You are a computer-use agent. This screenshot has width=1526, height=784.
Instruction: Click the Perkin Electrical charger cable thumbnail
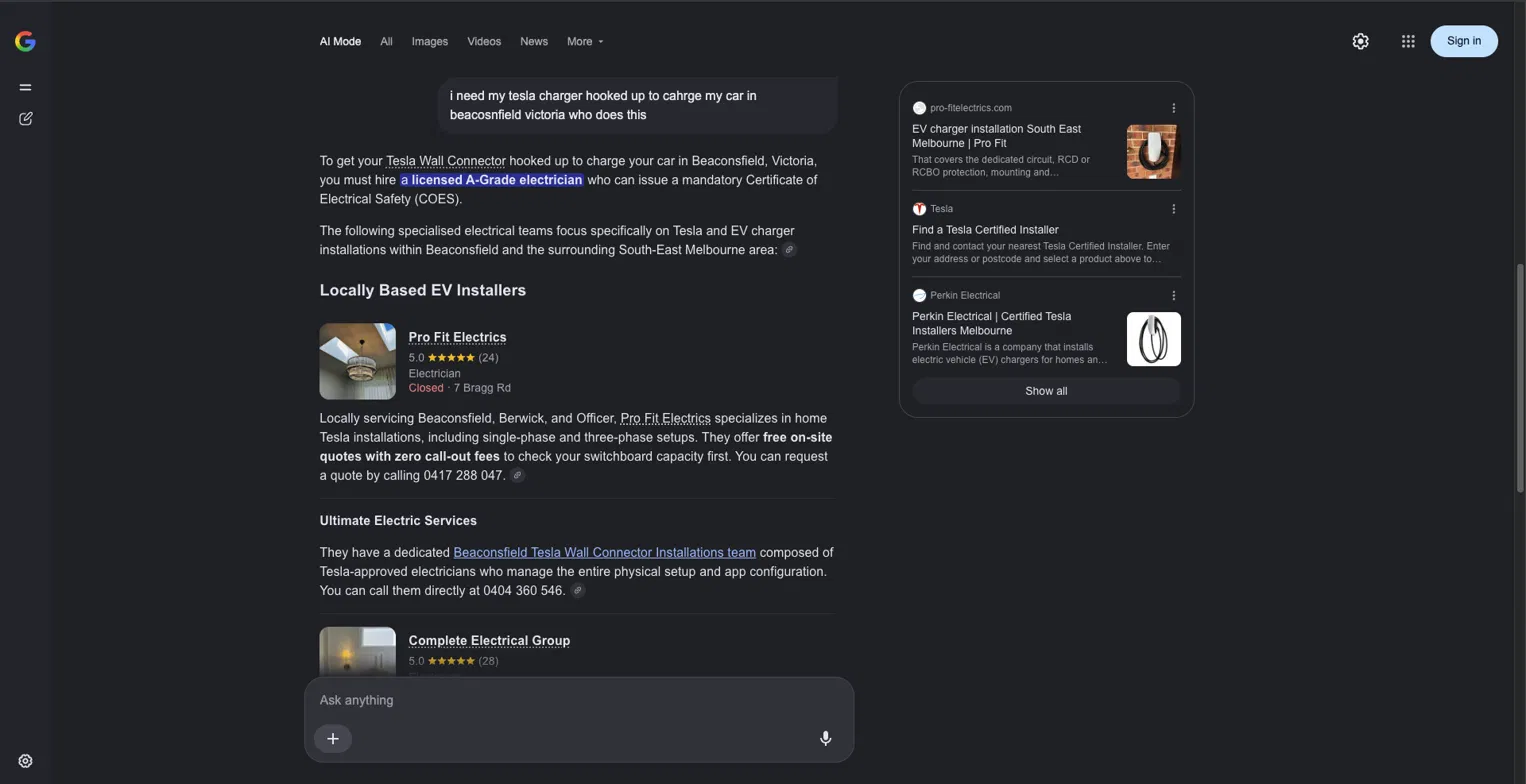point(1154,339)
